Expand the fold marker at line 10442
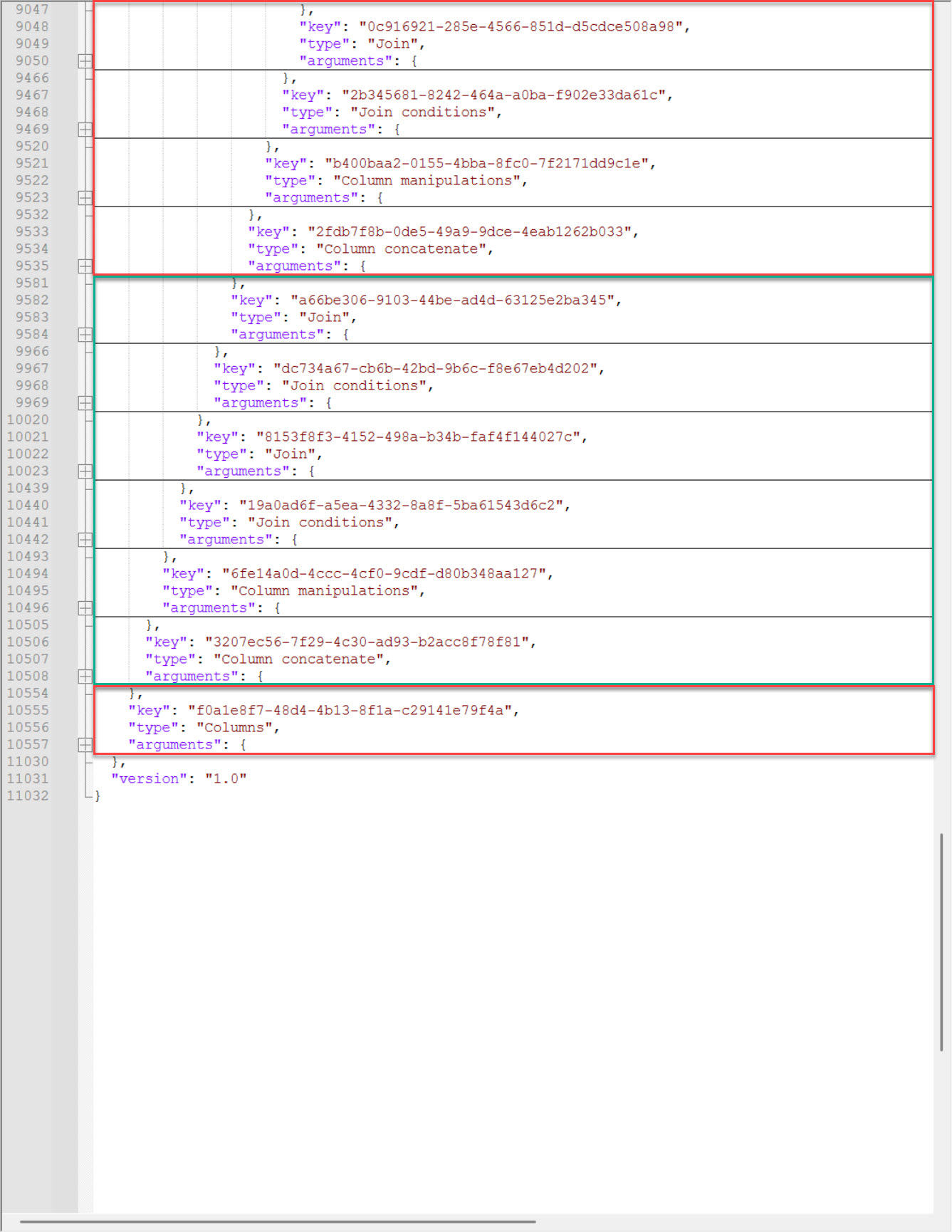This screenshot has width=952, height=1232. pyautogui.click(x=85, y=540)
